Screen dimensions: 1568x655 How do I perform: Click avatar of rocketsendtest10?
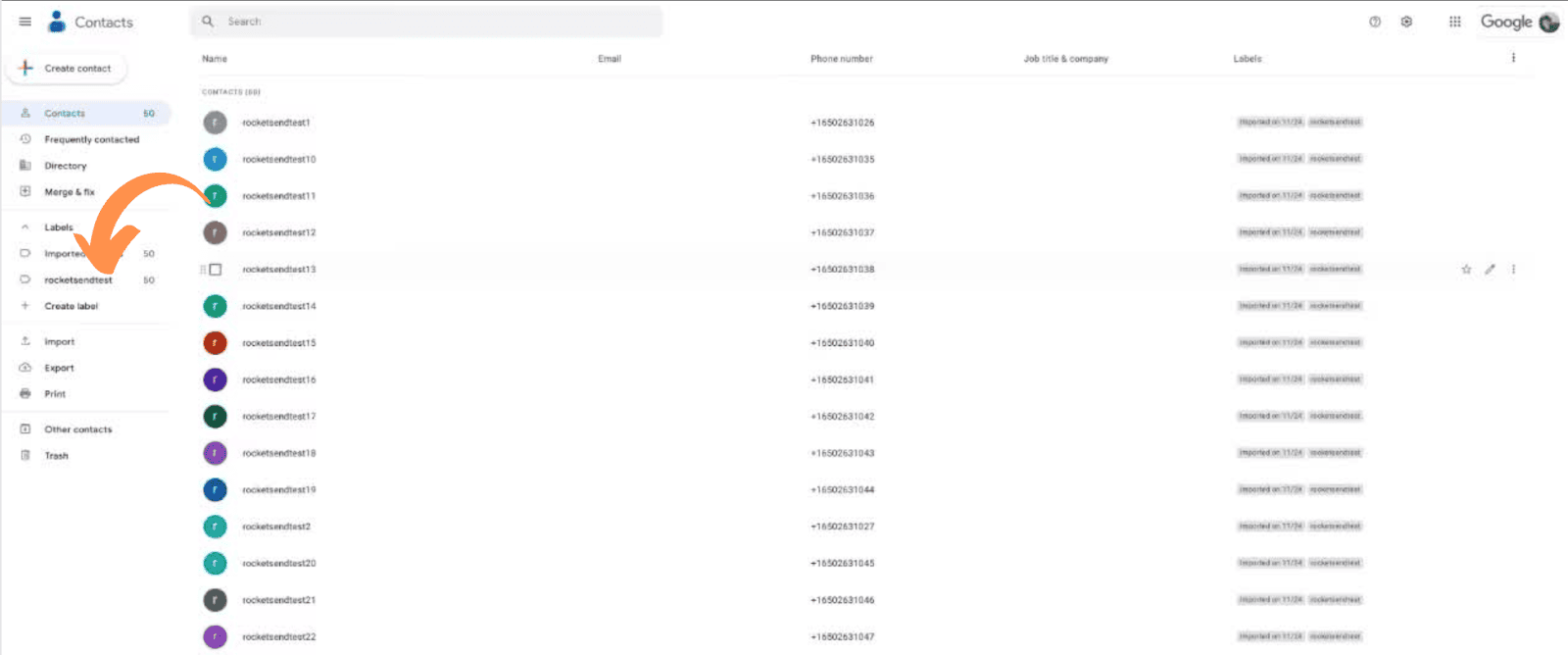[x=215, y=159]
